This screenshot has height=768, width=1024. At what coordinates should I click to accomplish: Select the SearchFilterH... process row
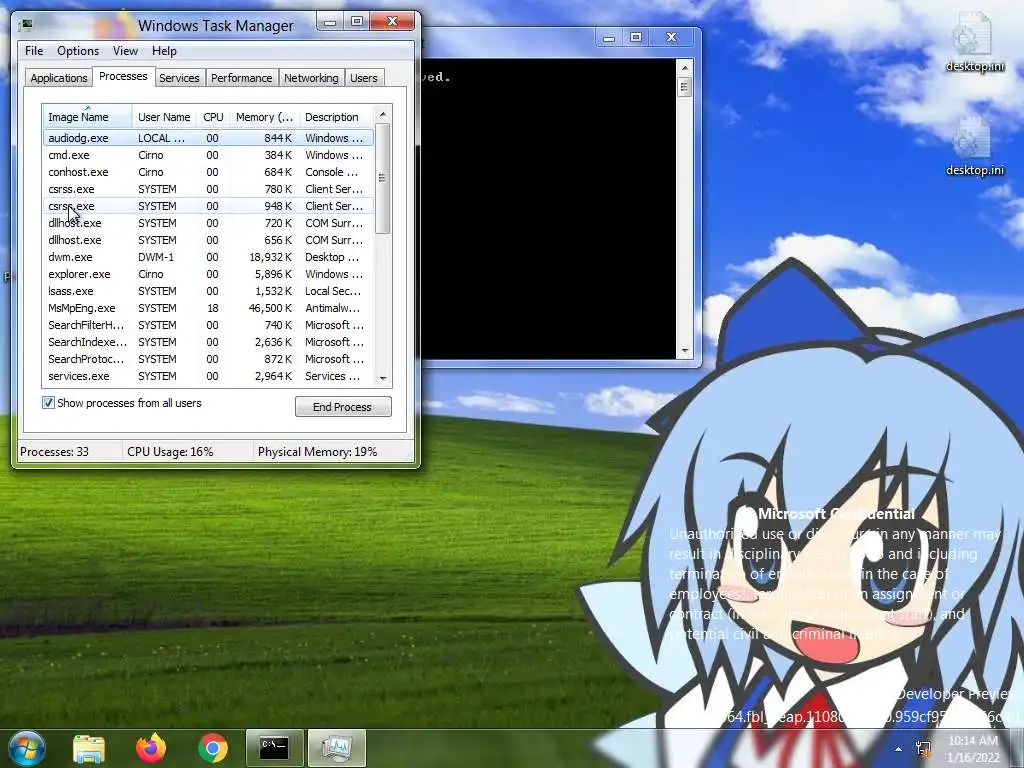pos(208,325)
